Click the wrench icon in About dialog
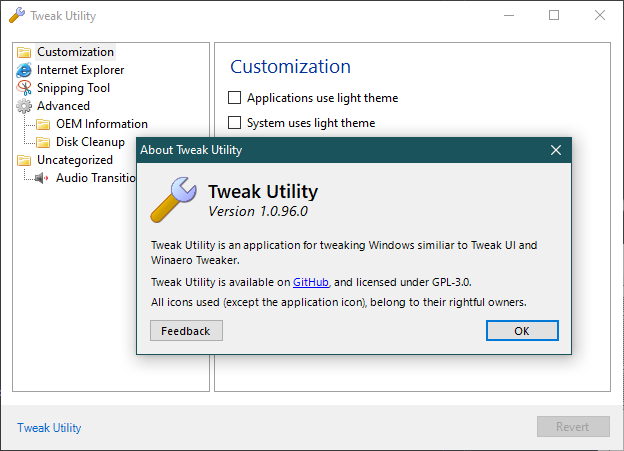Image resolution: width=624 pixels, height=451 pixels. 174,199
